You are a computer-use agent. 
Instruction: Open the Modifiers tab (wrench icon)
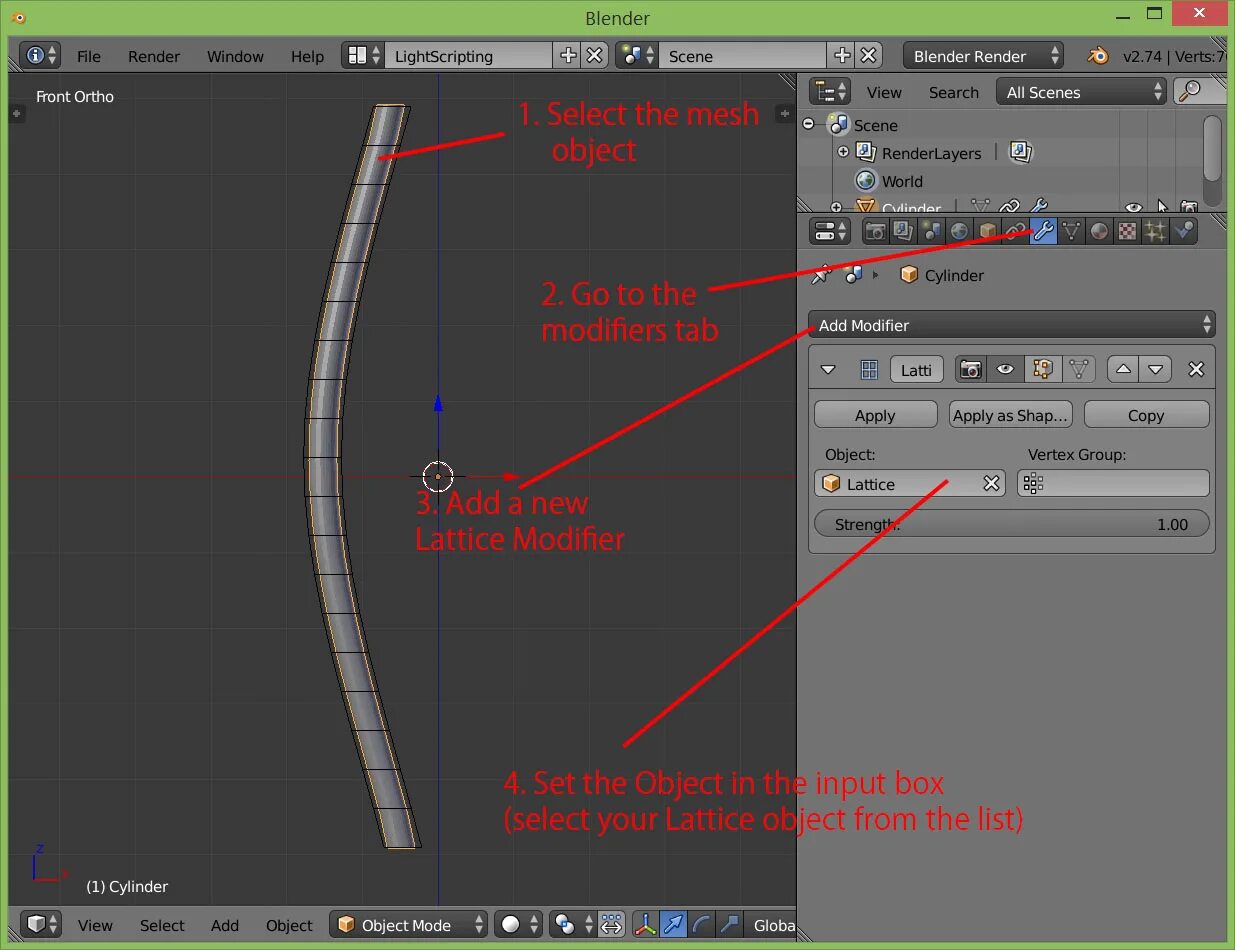coord(1043,231)
